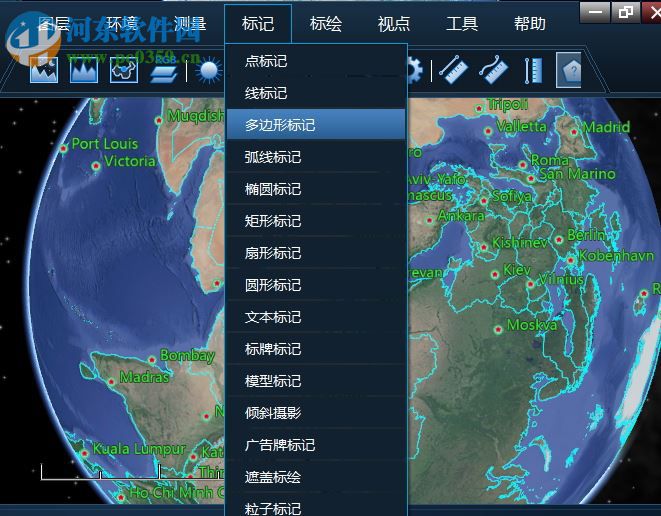Select the vertical height ruler tool

pyautogui.click(x=534, y=70)
